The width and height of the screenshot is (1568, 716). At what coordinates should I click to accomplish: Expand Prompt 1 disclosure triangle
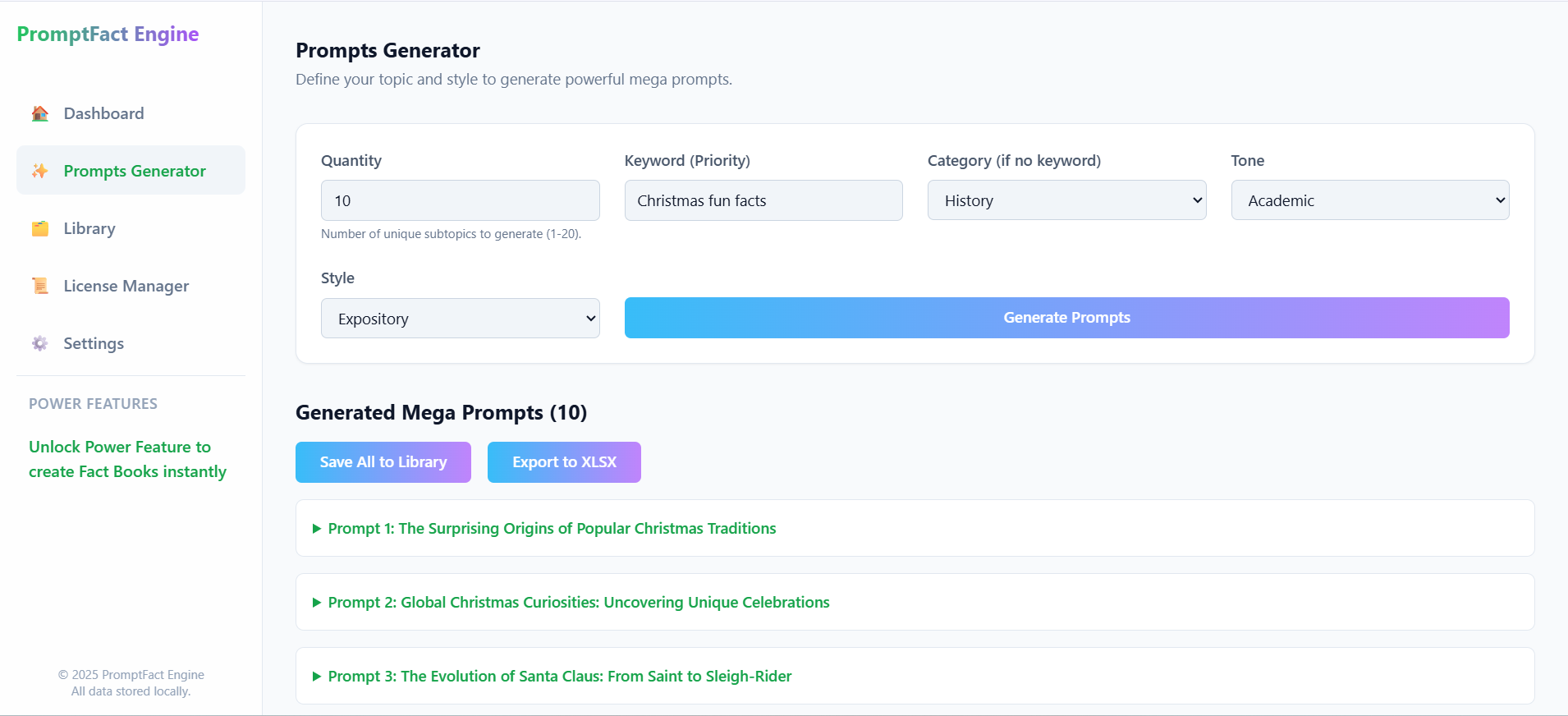click(x=317, y=529)
